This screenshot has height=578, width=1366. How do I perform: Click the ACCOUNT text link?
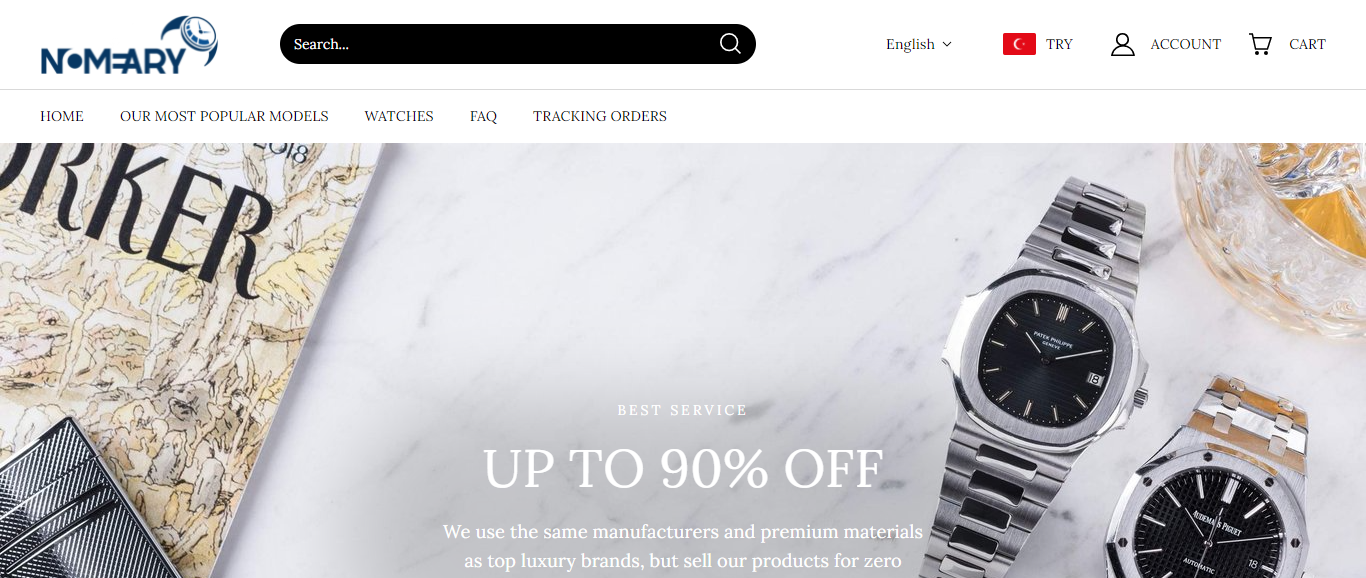pos(1185,44)
